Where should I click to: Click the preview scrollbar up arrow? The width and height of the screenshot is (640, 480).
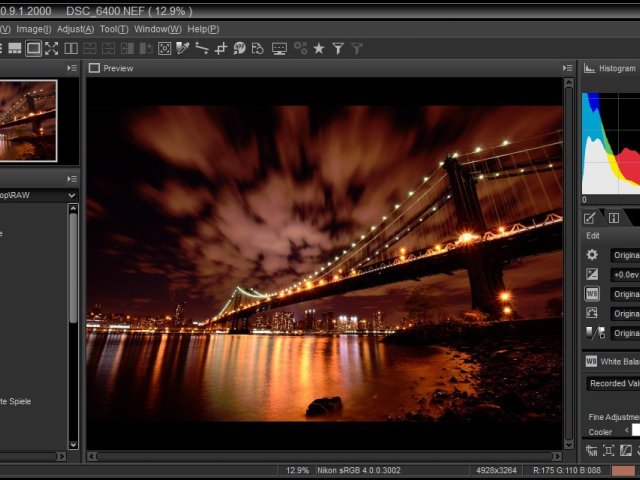click(569, 83)
